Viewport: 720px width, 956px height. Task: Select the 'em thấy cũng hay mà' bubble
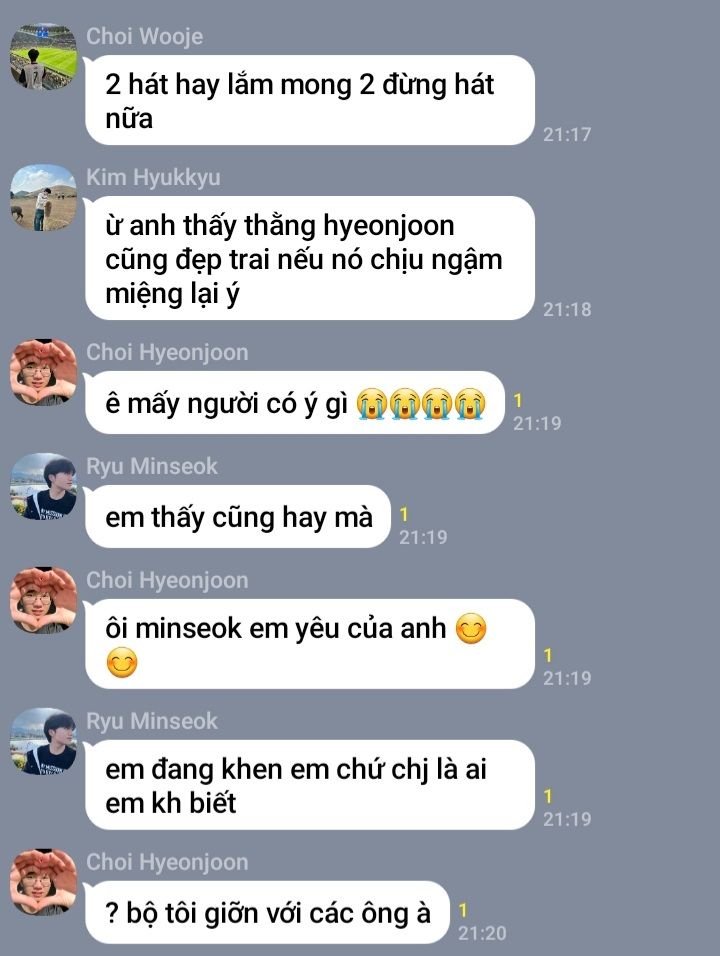point(238,517)
